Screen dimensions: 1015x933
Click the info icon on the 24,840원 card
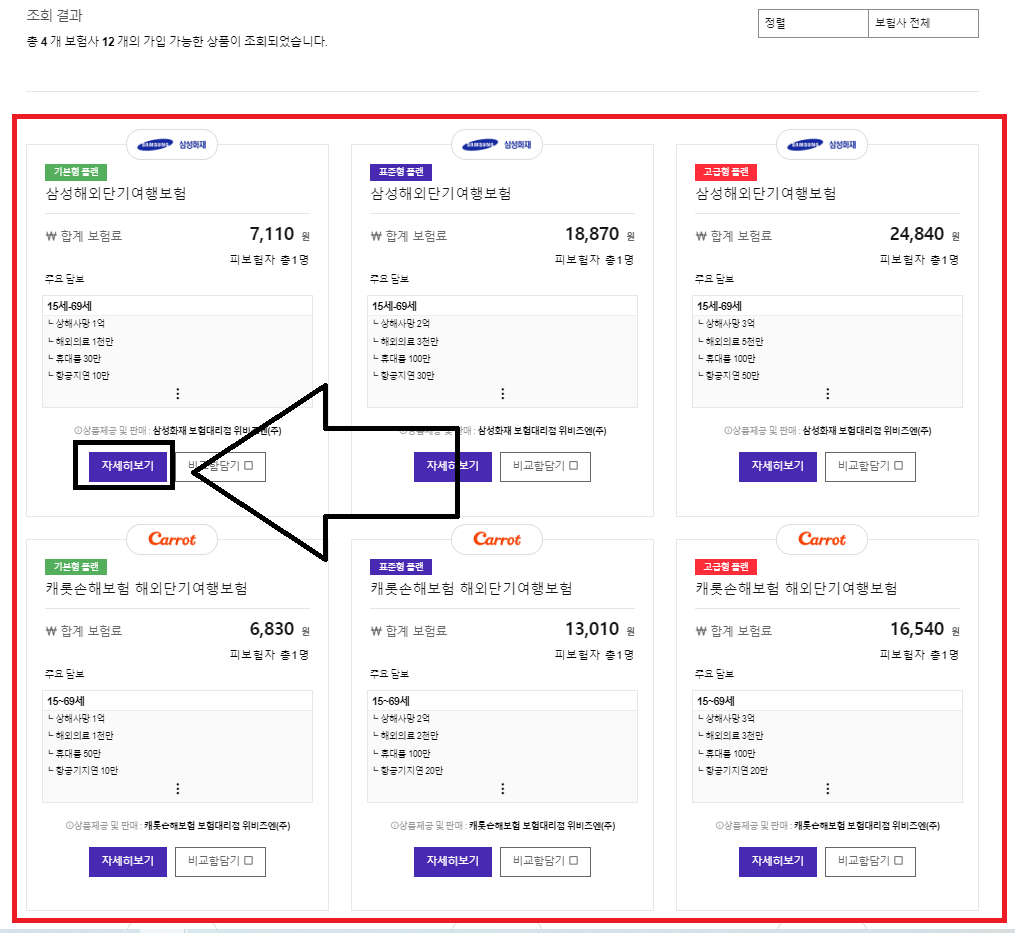tap(728, 431)
